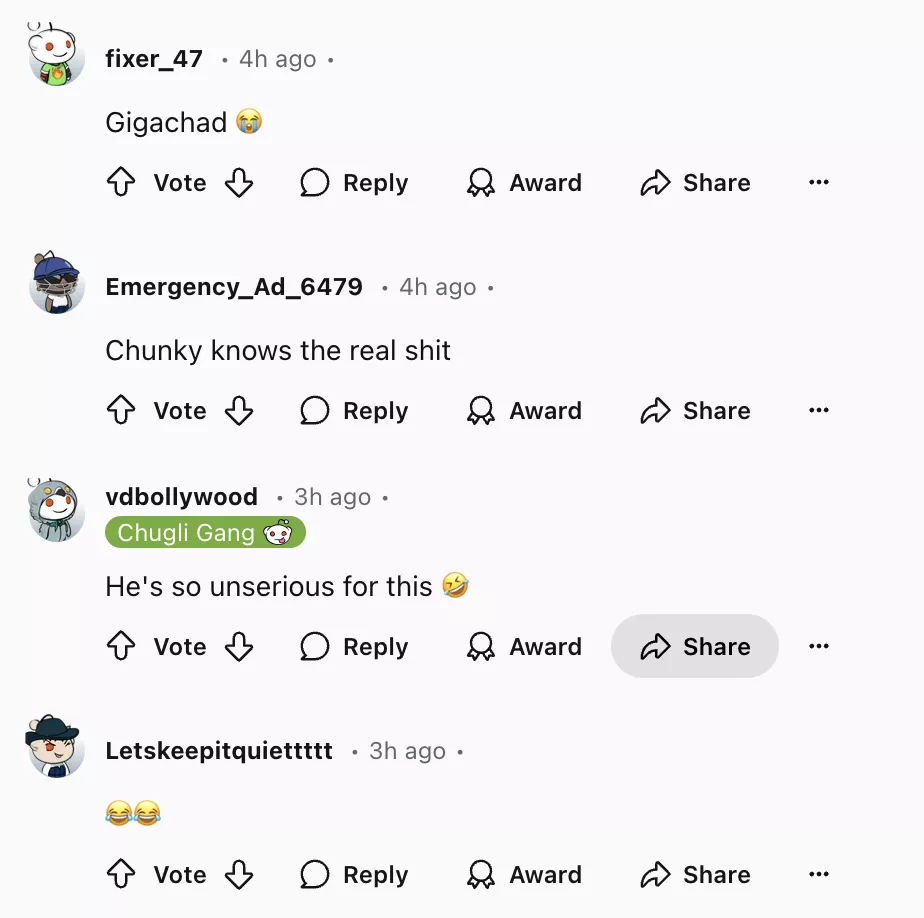Upvote Letskeepitquietttt's emoji comment
Viewport: 924px width, 918px height.
click(121, 874)
